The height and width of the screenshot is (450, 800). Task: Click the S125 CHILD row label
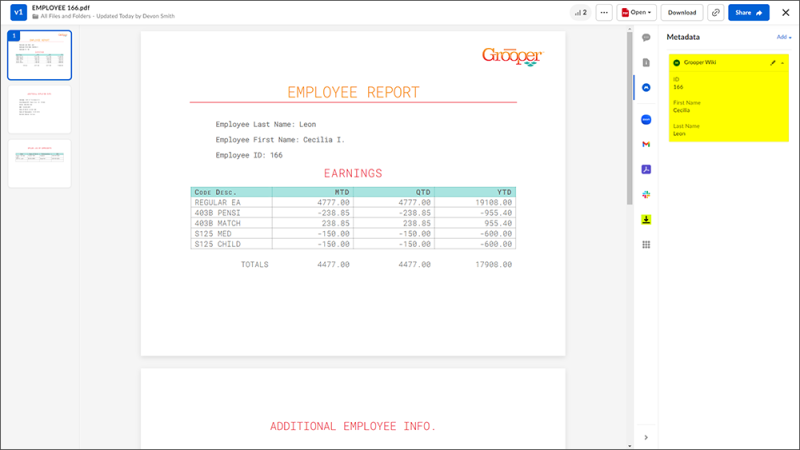tap(217, 244)
